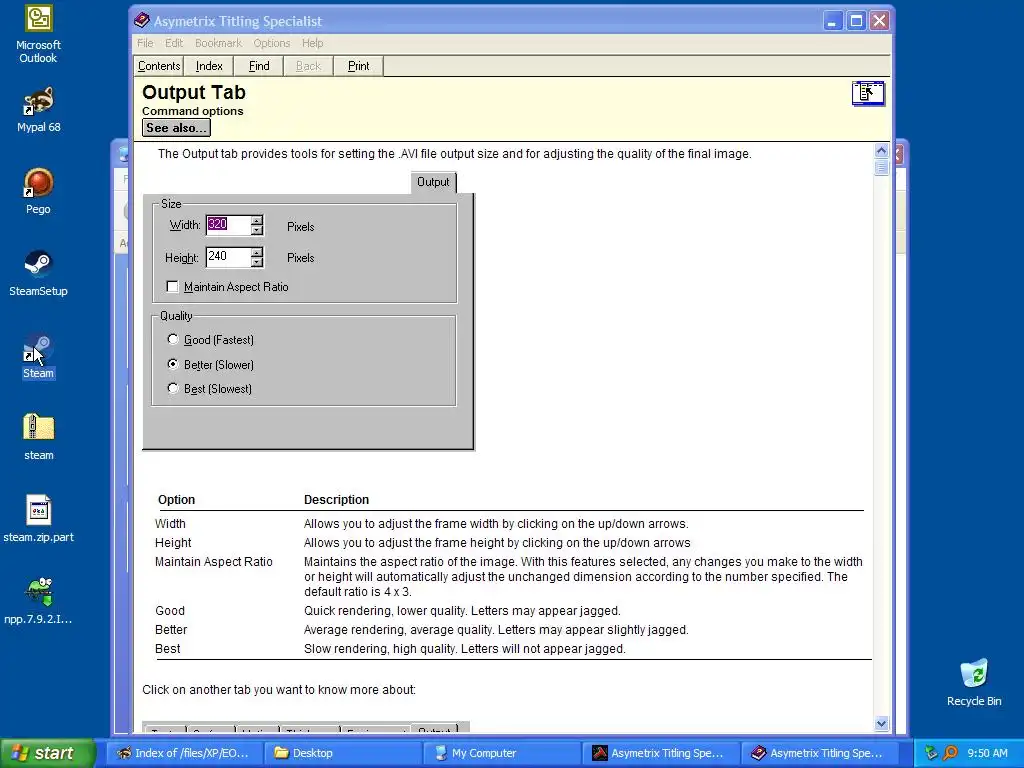Click the Height down arrow spinner
The width and height of the screenshot is (1024, 768).
click(257, 262)
